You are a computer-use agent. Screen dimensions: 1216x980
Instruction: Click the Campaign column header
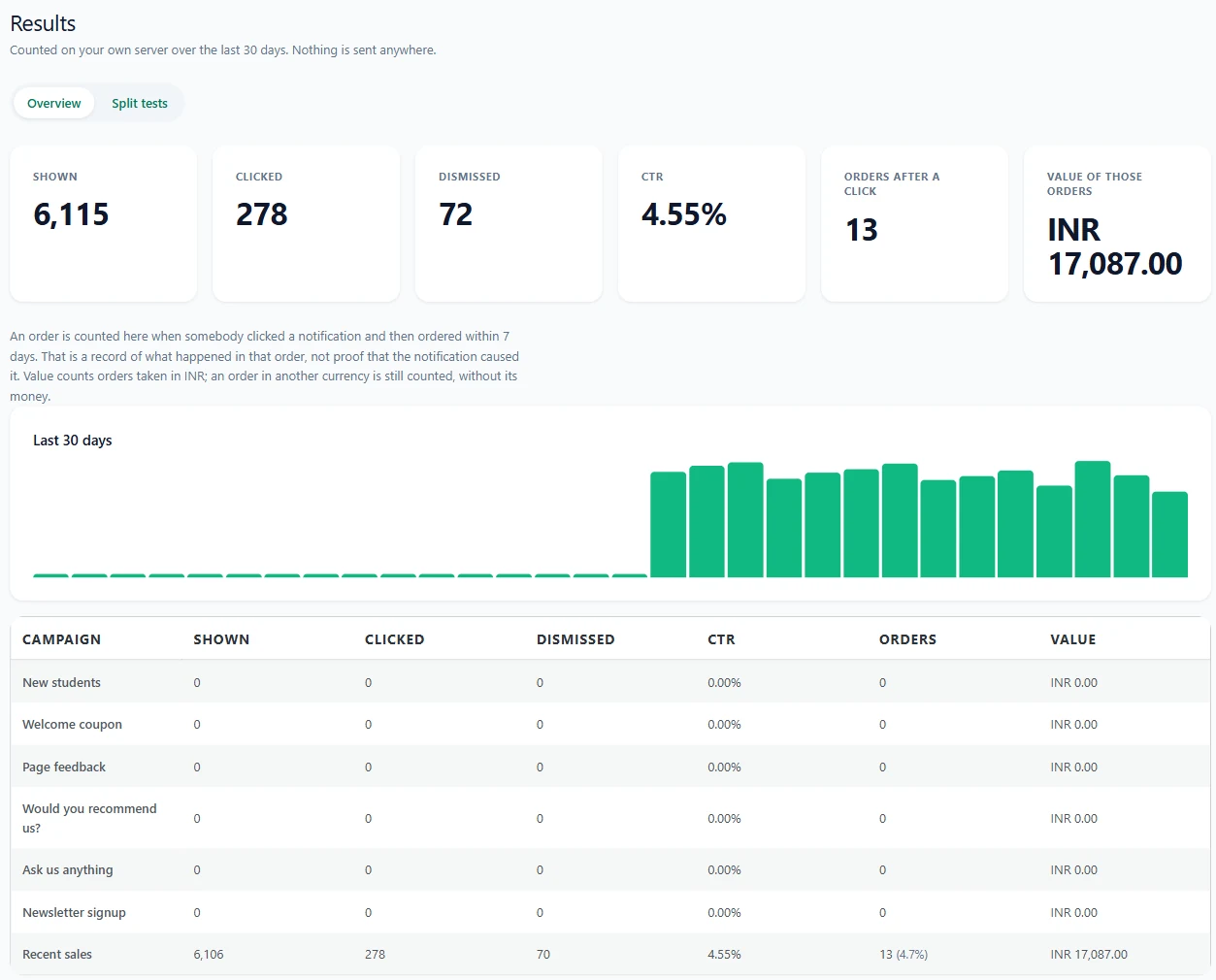click(62, 639)
